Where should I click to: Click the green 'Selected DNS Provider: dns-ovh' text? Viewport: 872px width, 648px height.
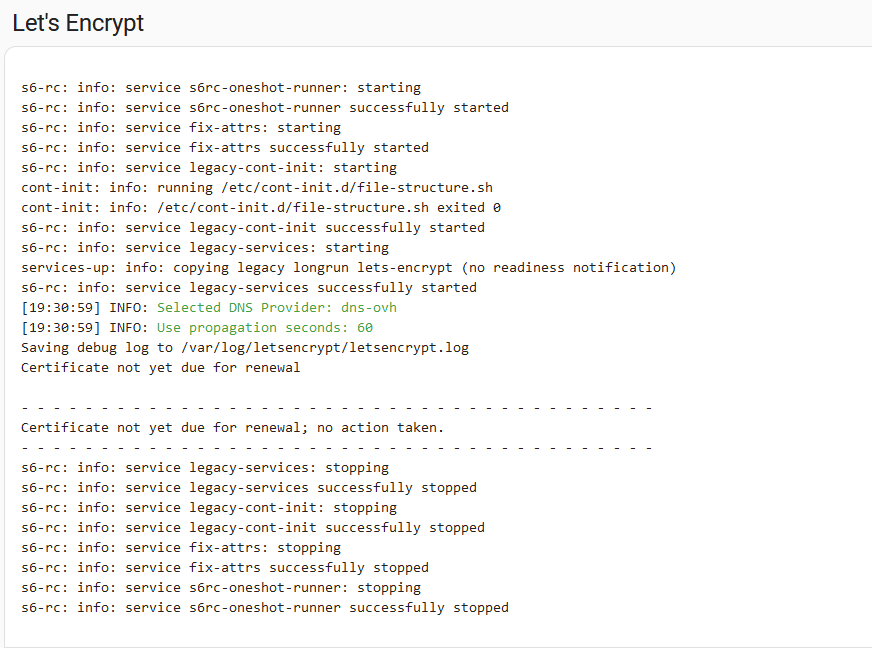point(276,308)
